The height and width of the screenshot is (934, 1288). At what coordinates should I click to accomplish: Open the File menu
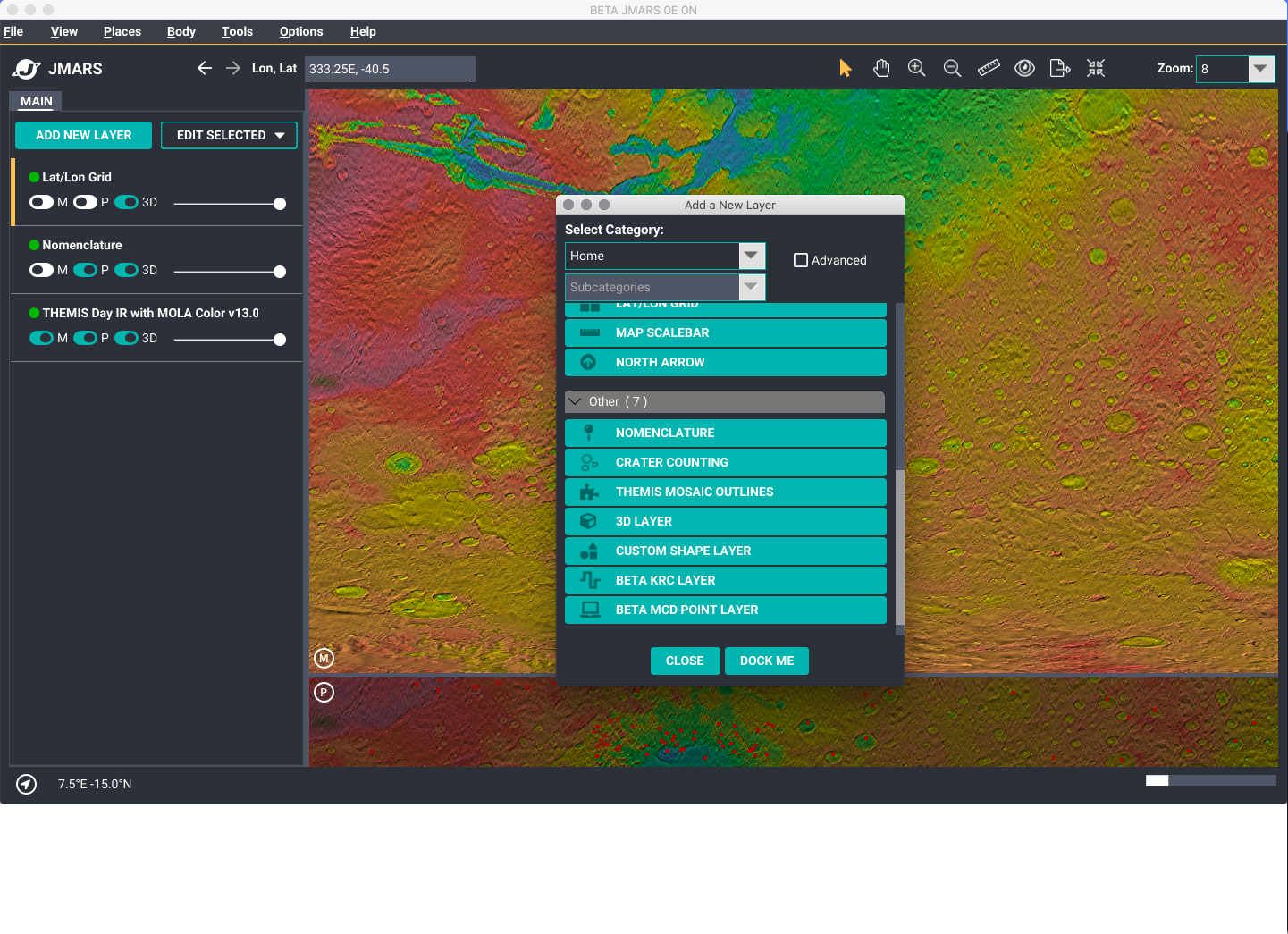(13, 31)
